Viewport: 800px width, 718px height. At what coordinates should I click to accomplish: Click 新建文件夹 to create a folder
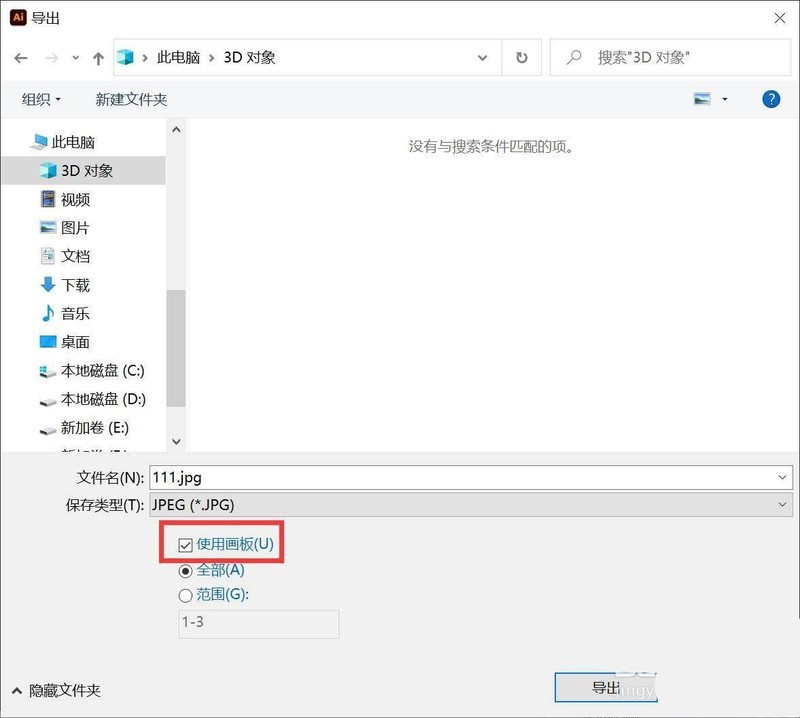(x=131, y=99)
